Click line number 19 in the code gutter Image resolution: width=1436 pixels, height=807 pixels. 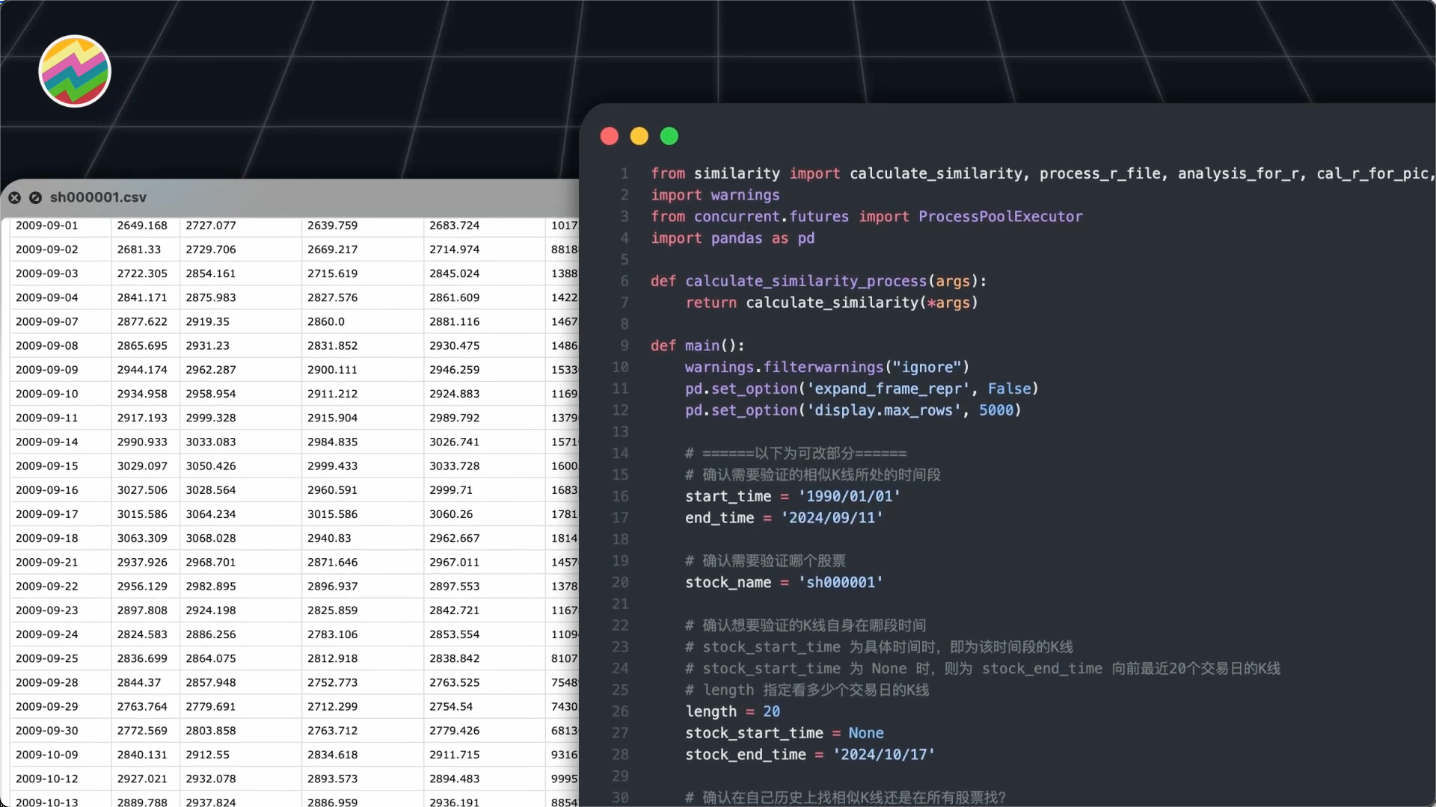coord(620,561)
